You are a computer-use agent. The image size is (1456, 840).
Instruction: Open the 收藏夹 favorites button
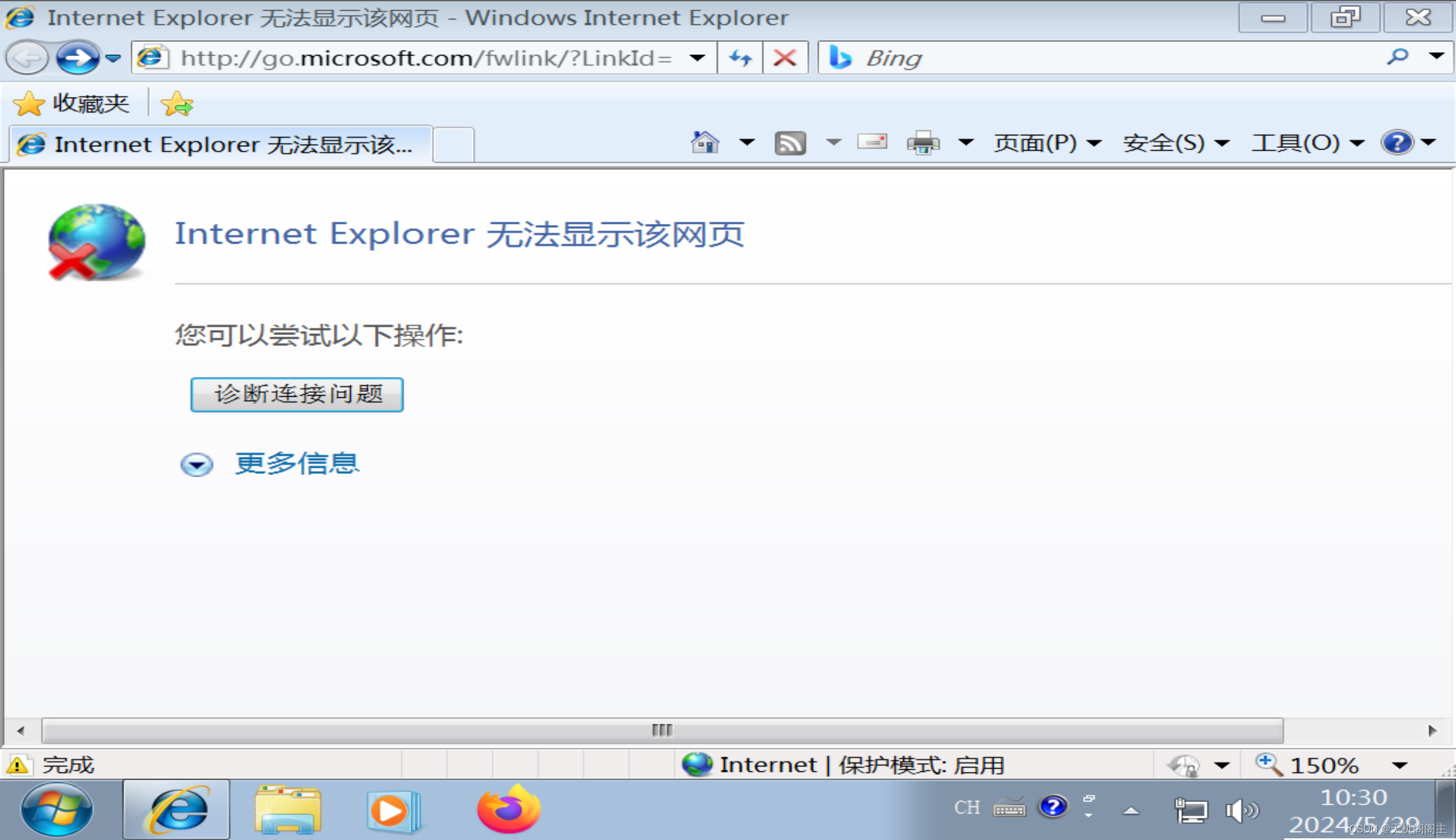tap(71, 104)
